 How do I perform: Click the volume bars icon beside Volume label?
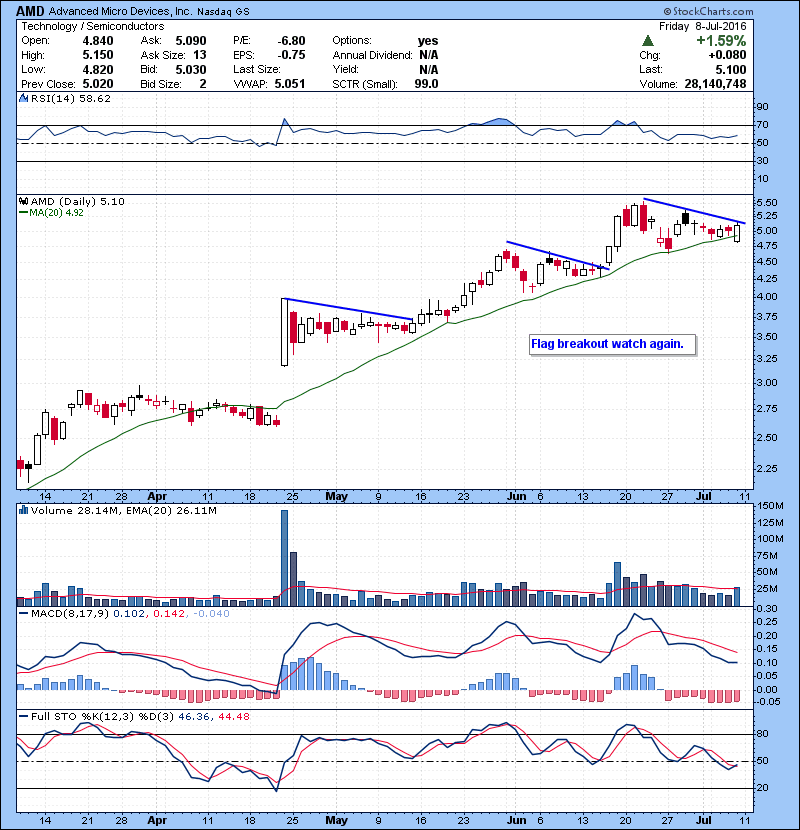pos(23,510)
